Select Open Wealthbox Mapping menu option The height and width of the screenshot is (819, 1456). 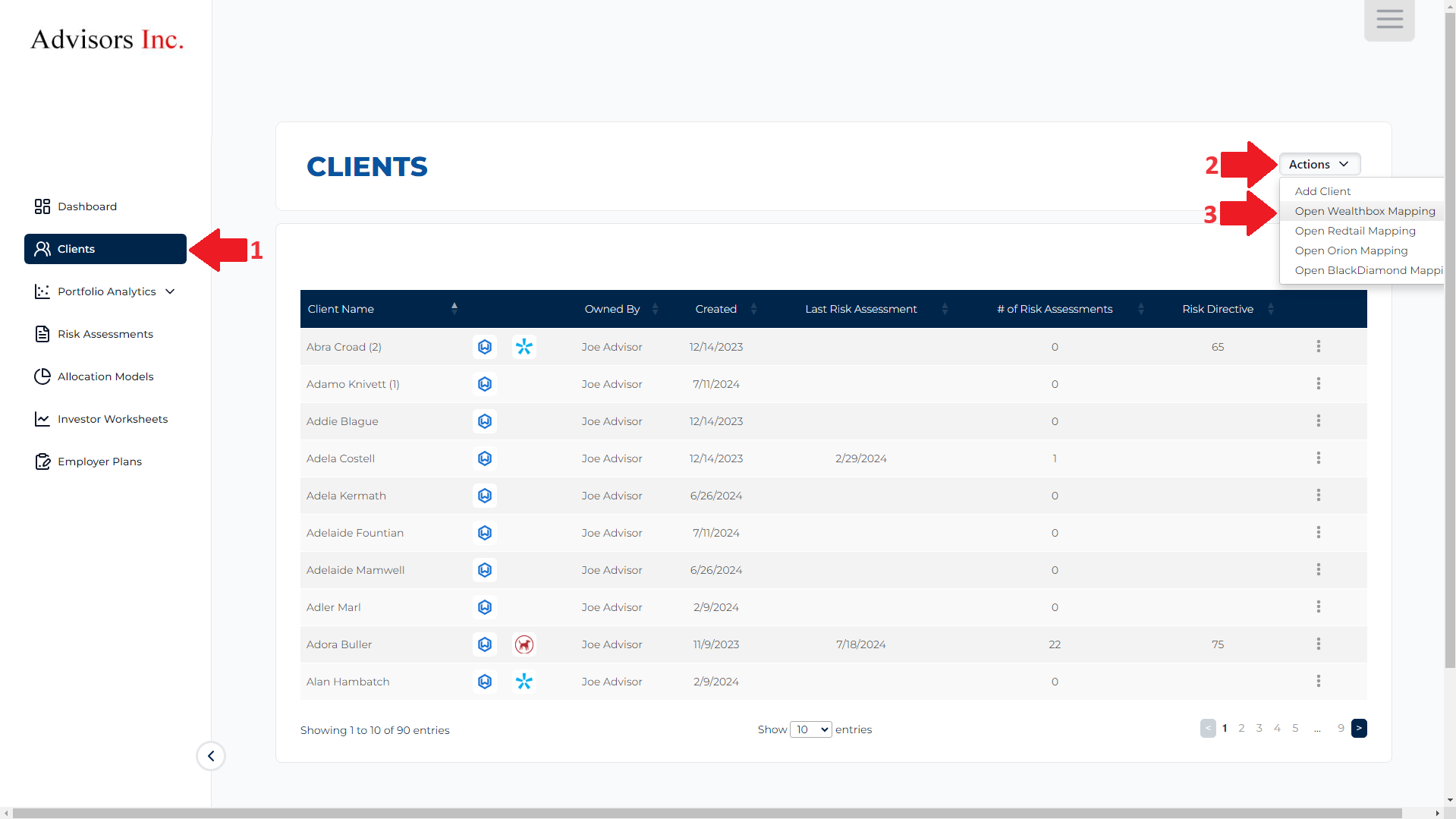pos(1364,211)
